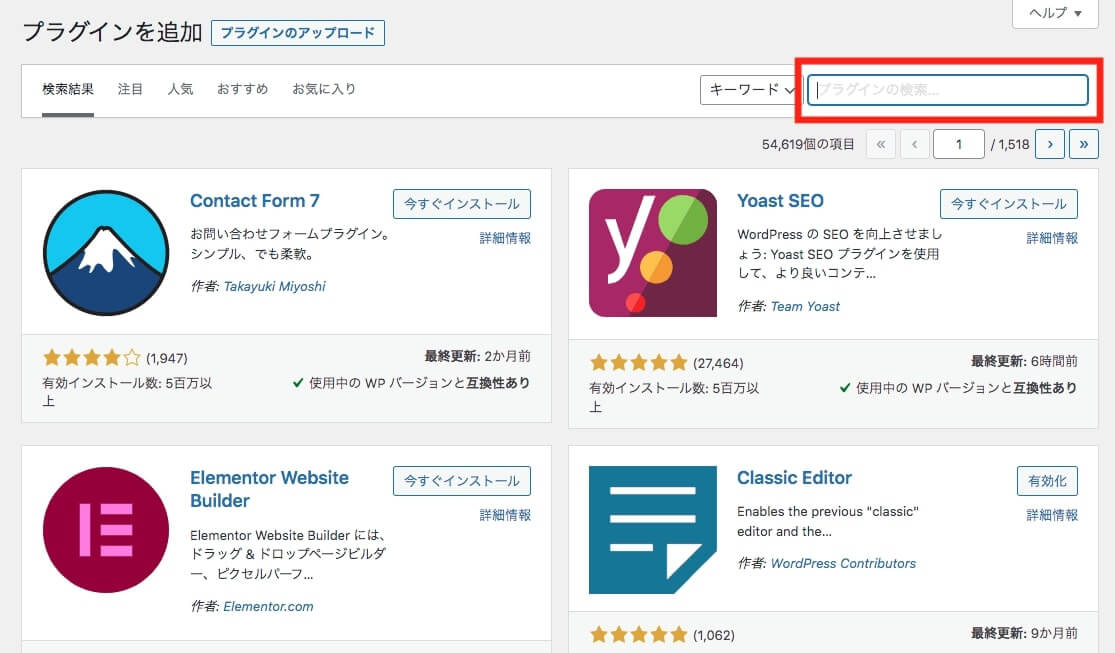Click the Elementor Website Builder plugin icon
This screenshot has height=653, width=1115.
click(x=106, y=530)
